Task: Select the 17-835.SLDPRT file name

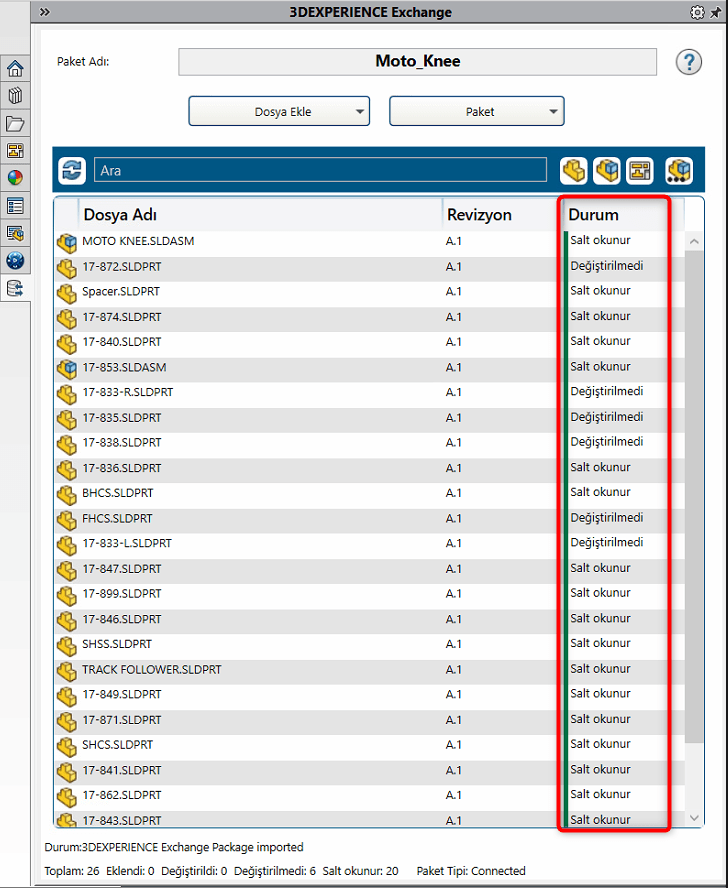Action: (x=122, y=417)
